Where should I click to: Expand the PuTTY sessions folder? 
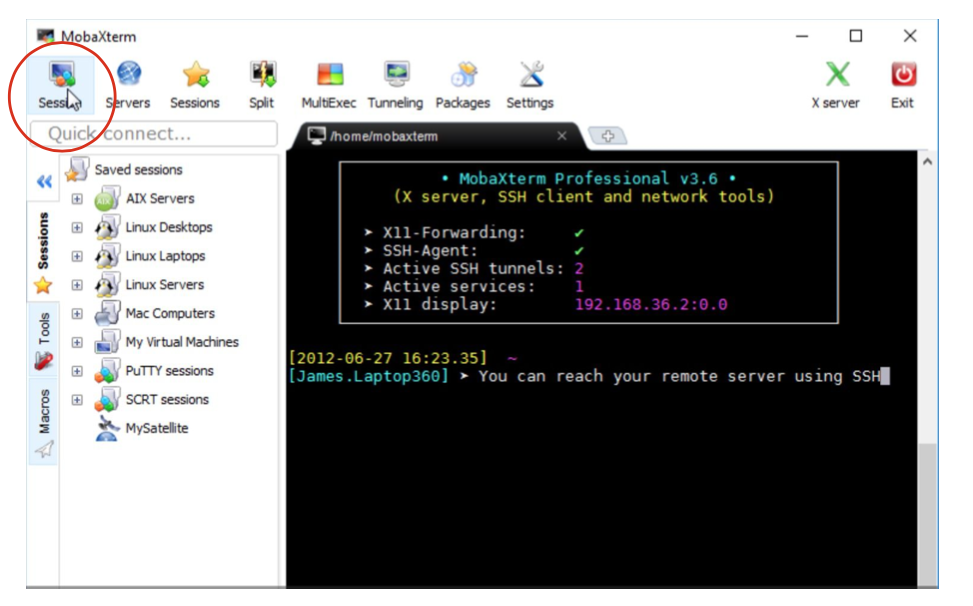(x=77, y=371)
